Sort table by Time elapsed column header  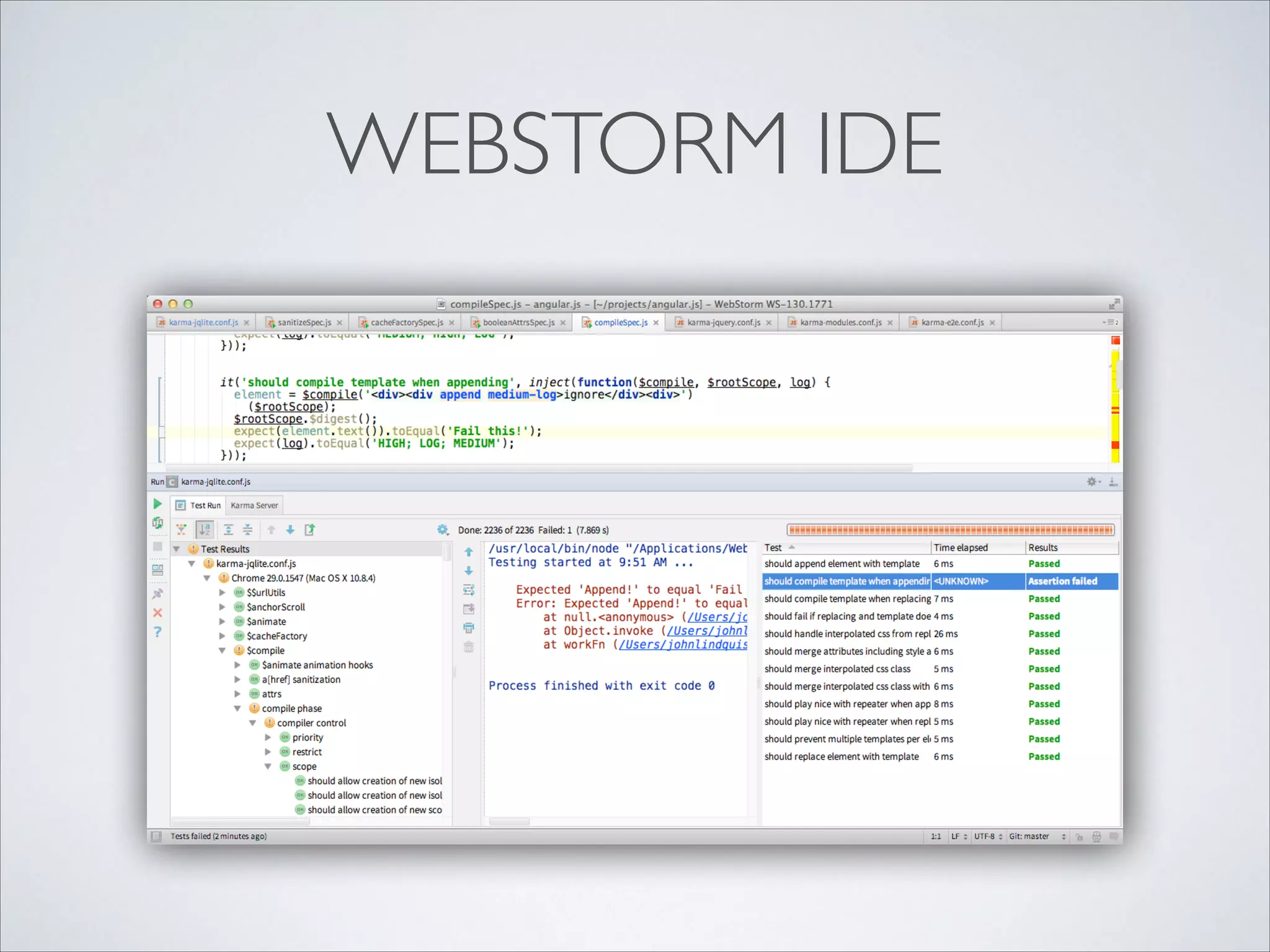click(x=979, y=548)
